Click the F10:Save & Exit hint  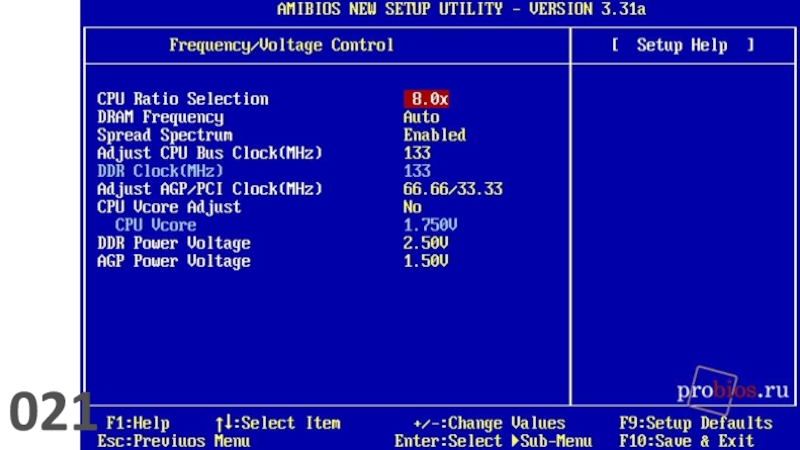tap(687, 441)
